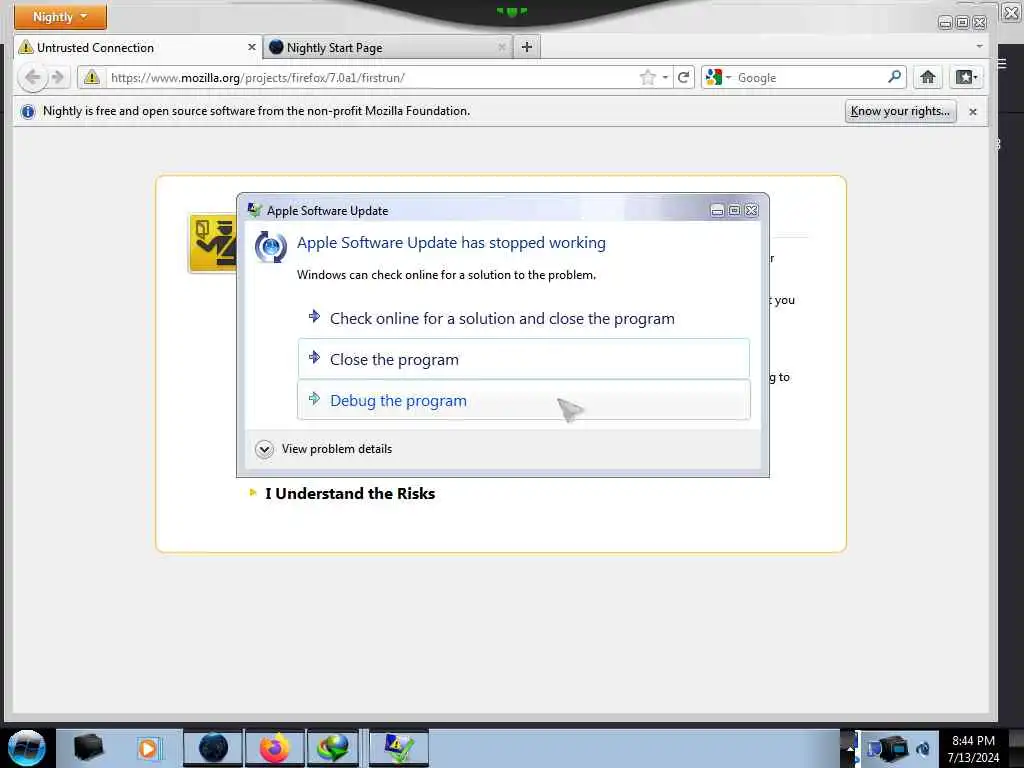The image size is (1024, 768).
Task: Click Apple Software Update title bar icon
Action: pyautogui.click(x=255, y=210)
